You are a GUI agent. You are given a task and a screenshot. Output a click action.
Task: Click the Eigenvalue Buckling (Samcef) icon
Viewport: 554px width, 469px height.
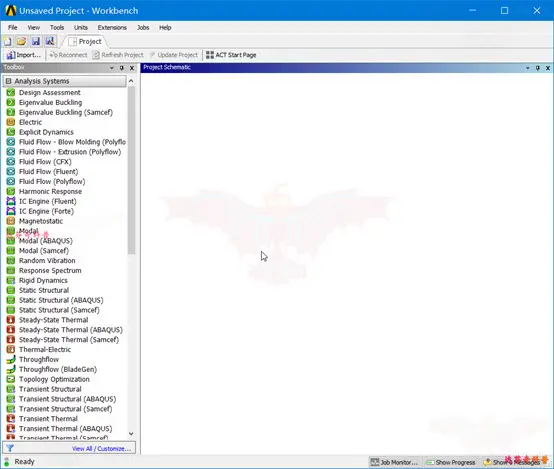11,112
